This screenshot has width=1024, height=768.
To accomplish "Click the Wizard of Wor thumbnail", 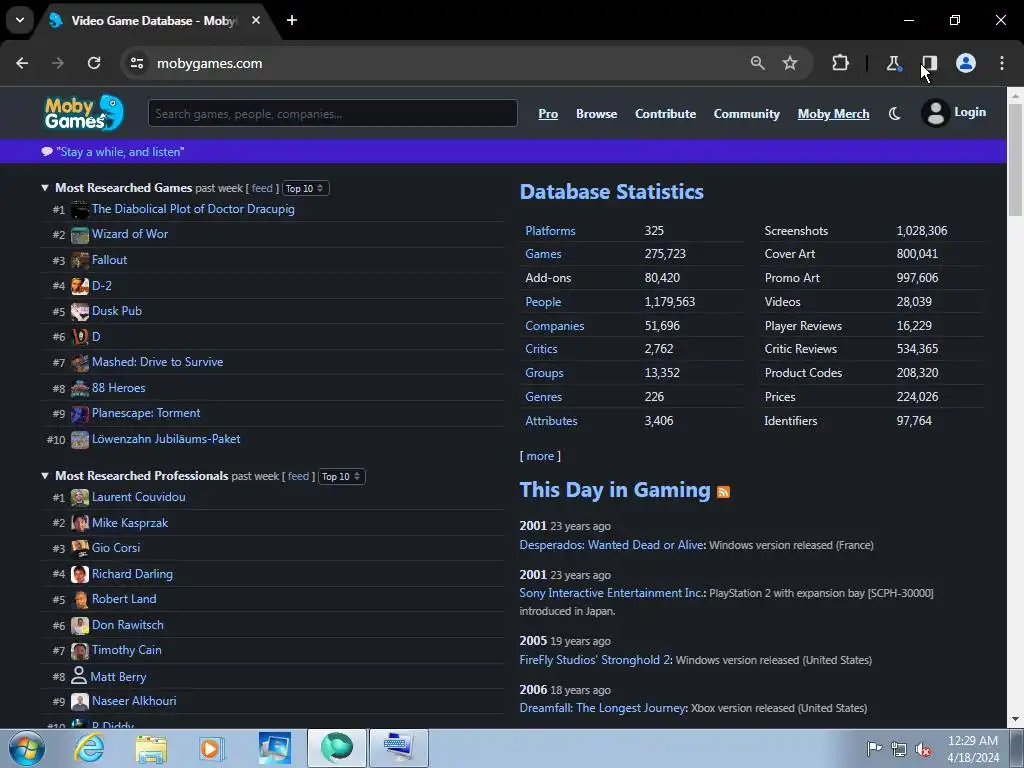I will click(80, 235).
